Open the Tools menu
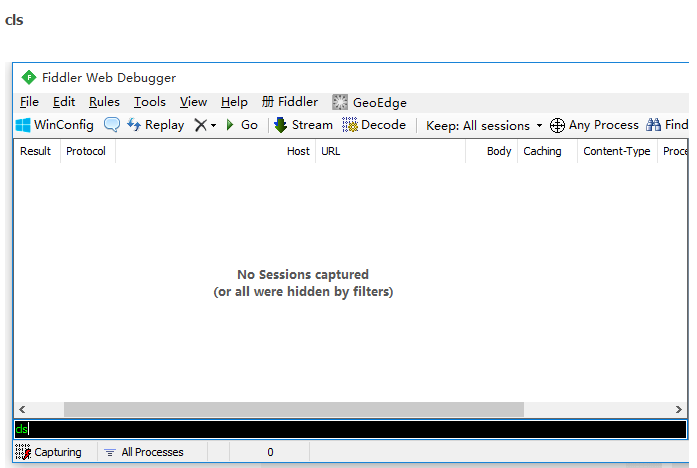This screenshot has width=697, height=468. (150, 102)
